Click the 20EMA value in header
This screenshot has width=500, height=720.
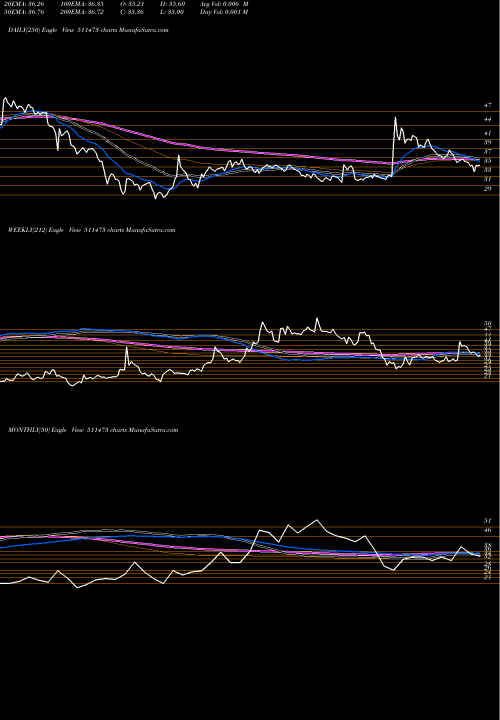point(23,4)
